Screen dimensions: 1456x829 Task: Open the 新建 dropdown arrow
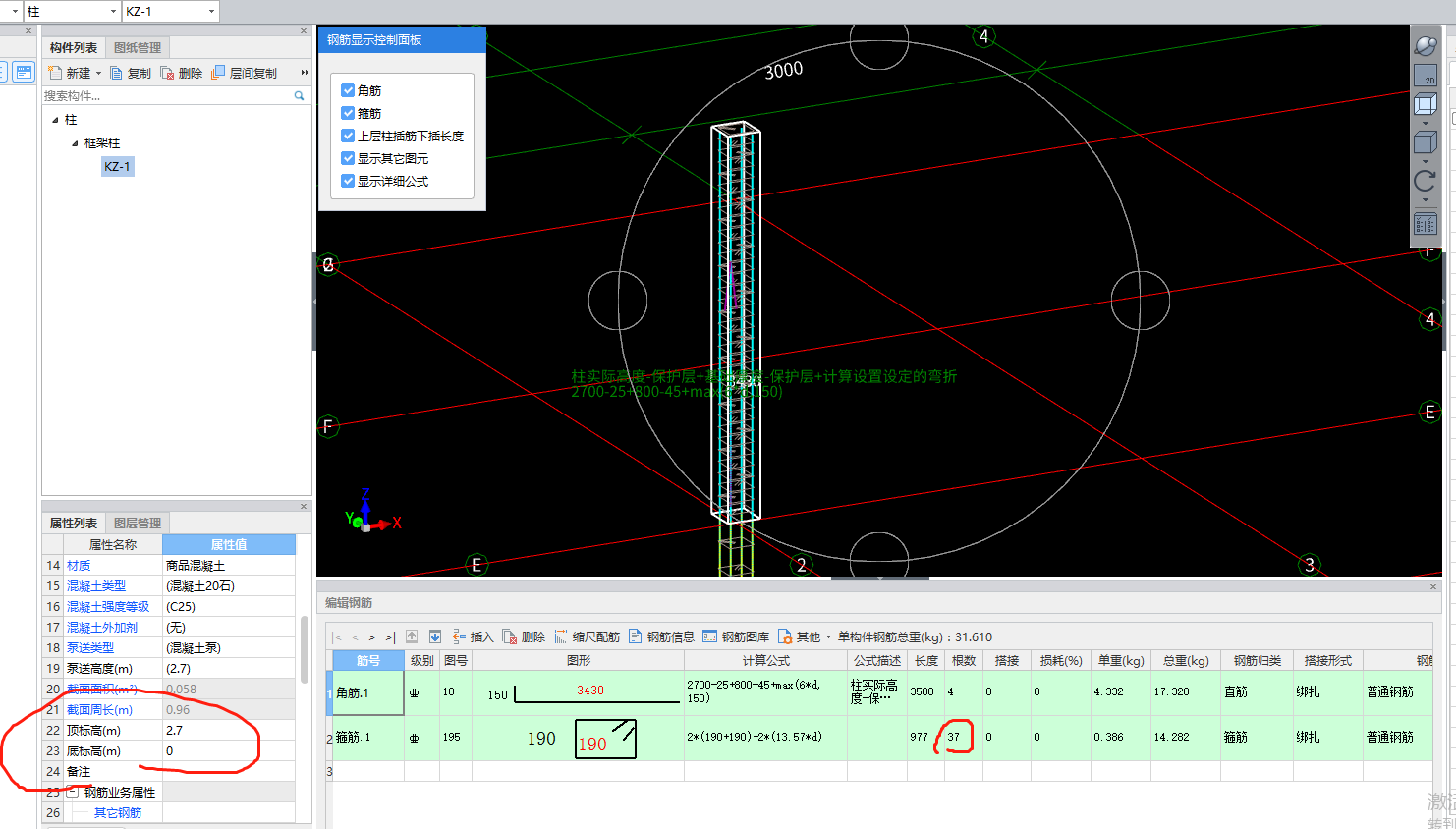pyautogui.click(x=98, y=73)
